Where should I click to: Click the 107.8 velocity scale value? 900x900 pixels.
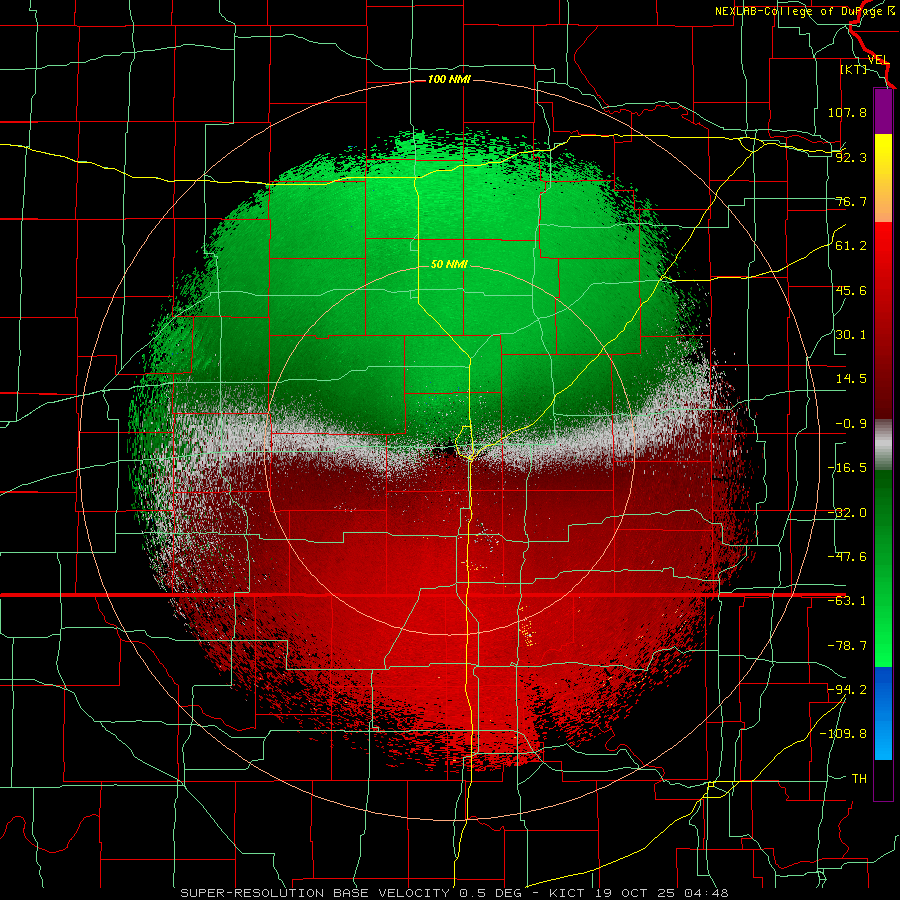point(847,112)
